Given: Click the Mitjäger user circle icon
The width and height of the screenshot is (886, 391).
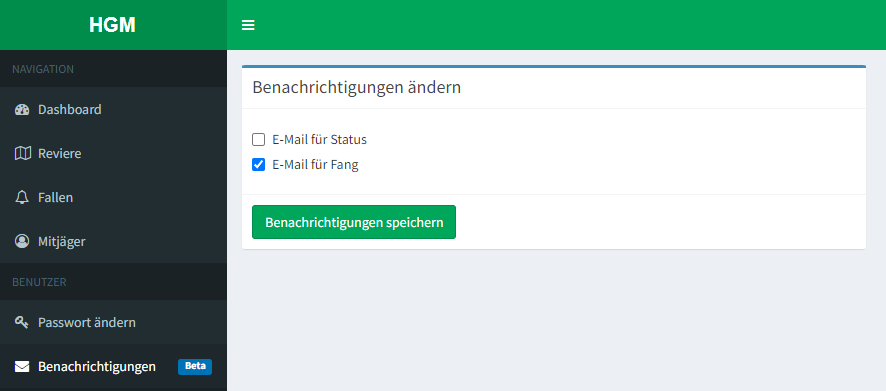Looking at the screenshot, I should [22, 241].
